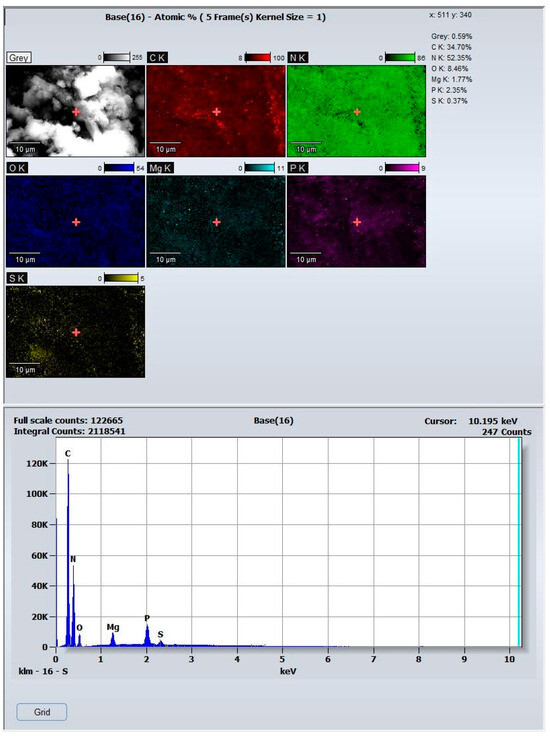Select the N K green nitrogen map
550x738 pixels.
(356, 111)
